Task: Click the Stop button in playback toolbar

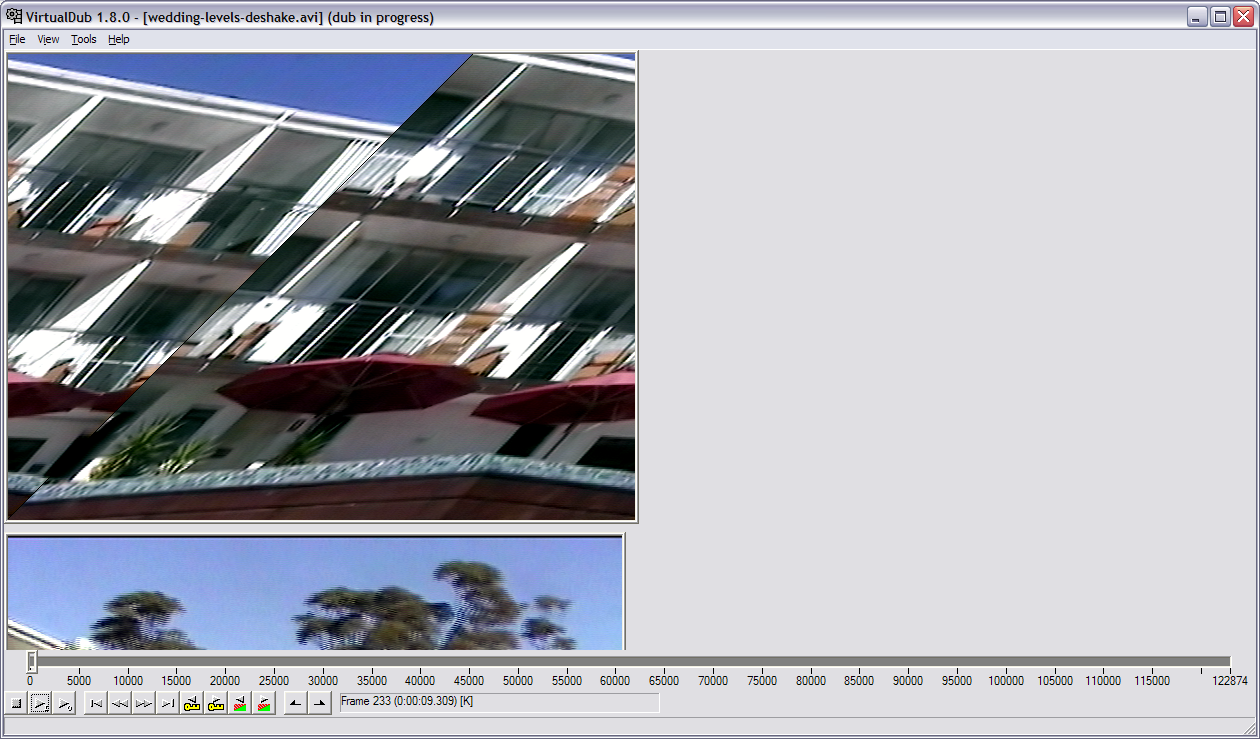Action: click(x=16, y=704)
